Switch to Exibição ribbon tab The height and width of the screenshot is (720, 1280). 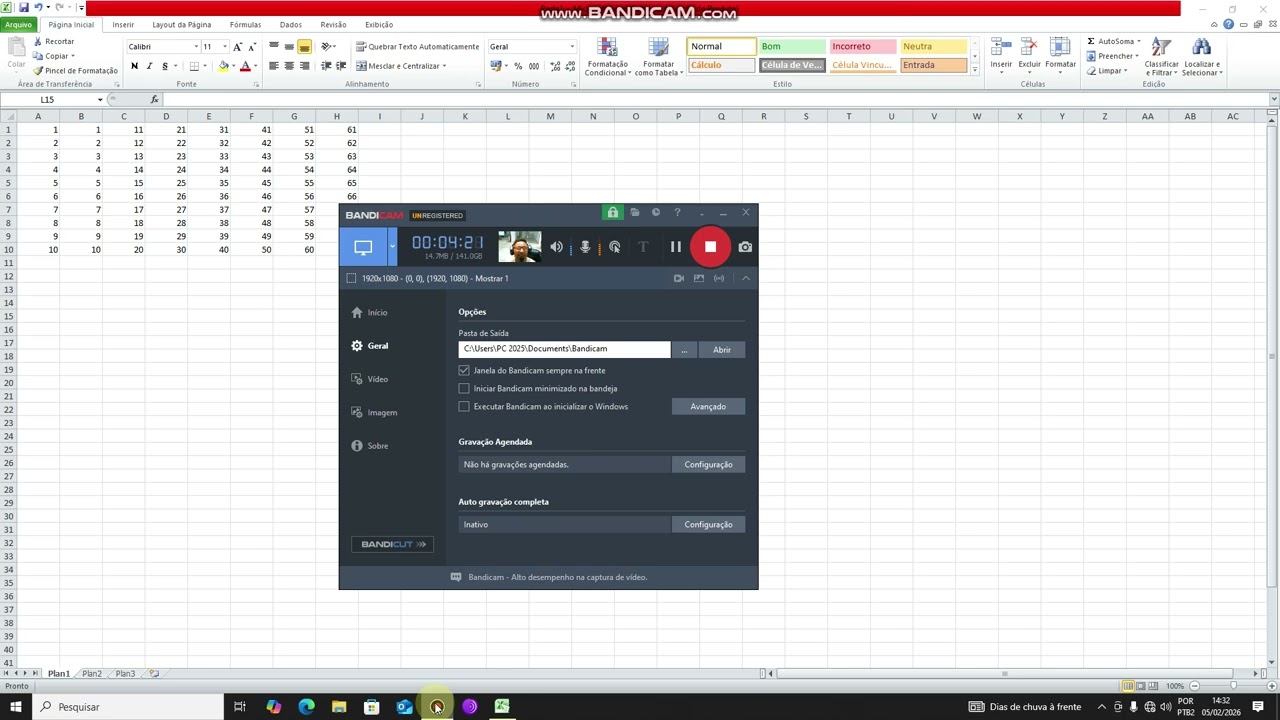pyautogui.click(x=379, y=24)
